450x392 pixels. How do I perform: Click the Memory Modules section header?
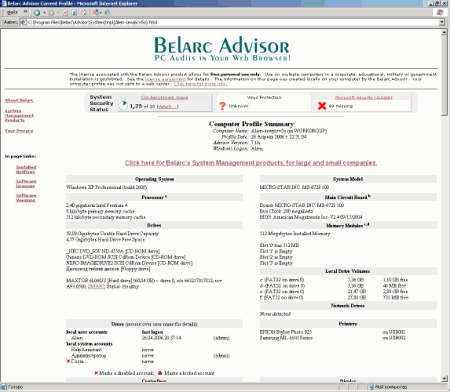click(x=348, y=225)
